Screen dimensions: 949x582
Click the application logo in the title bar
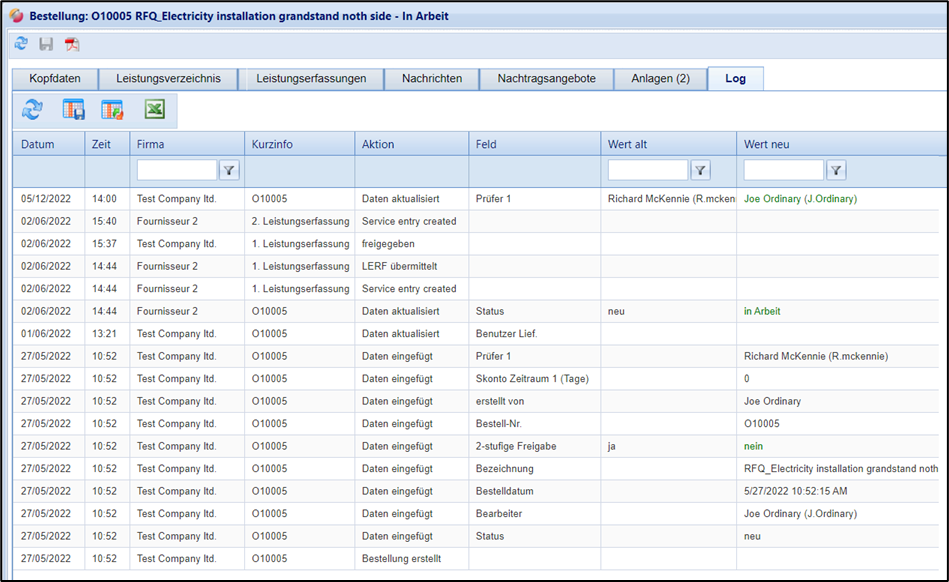tap(16, 15)
